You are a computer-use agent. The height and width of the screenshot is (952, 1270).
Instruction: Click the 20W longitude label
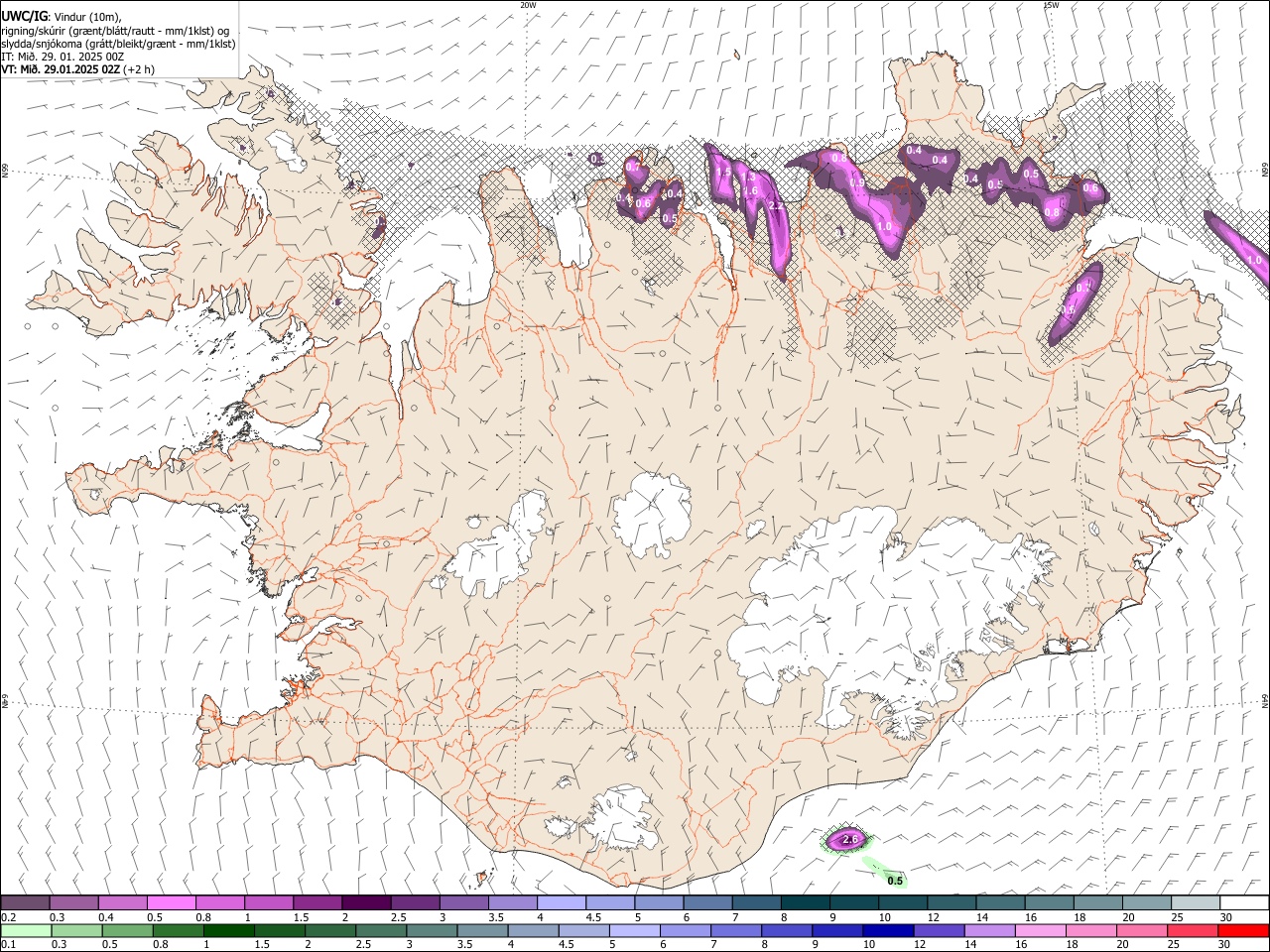529,5
